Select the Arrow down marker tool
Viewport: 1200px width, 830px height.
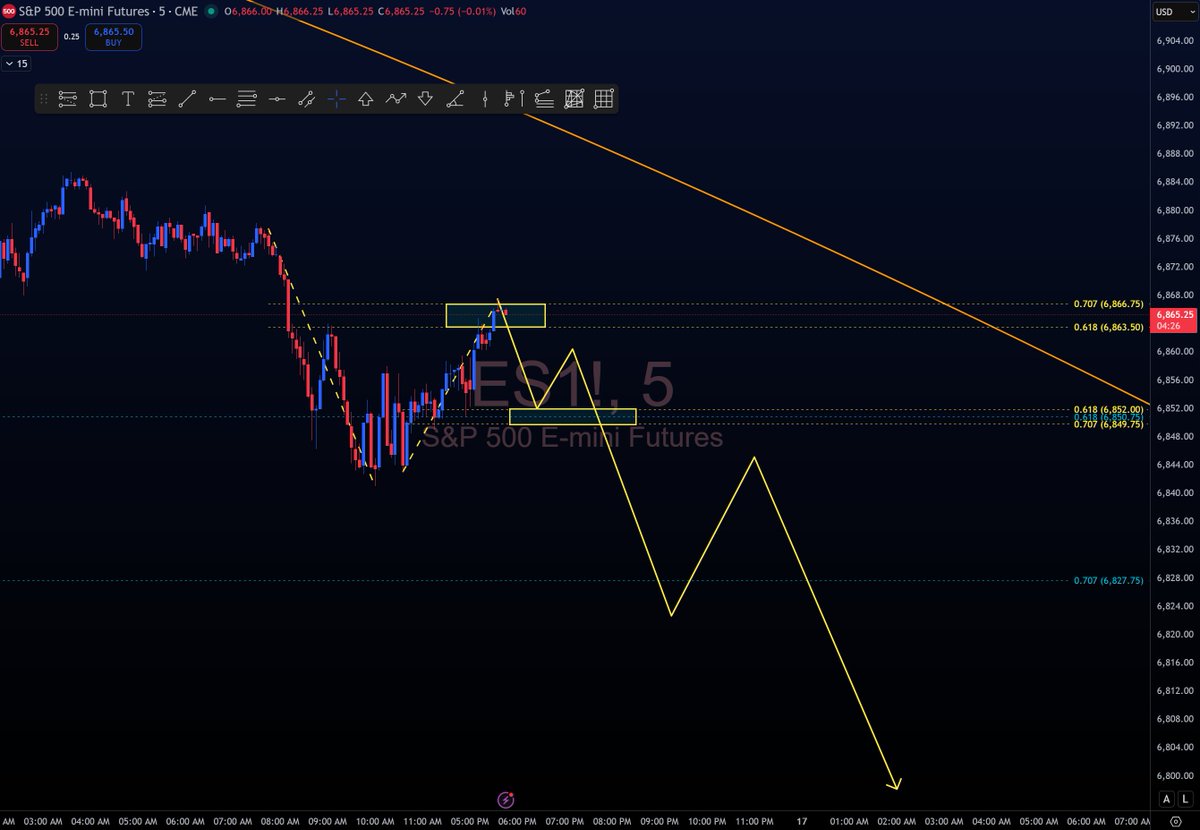(x=425, y=98)
